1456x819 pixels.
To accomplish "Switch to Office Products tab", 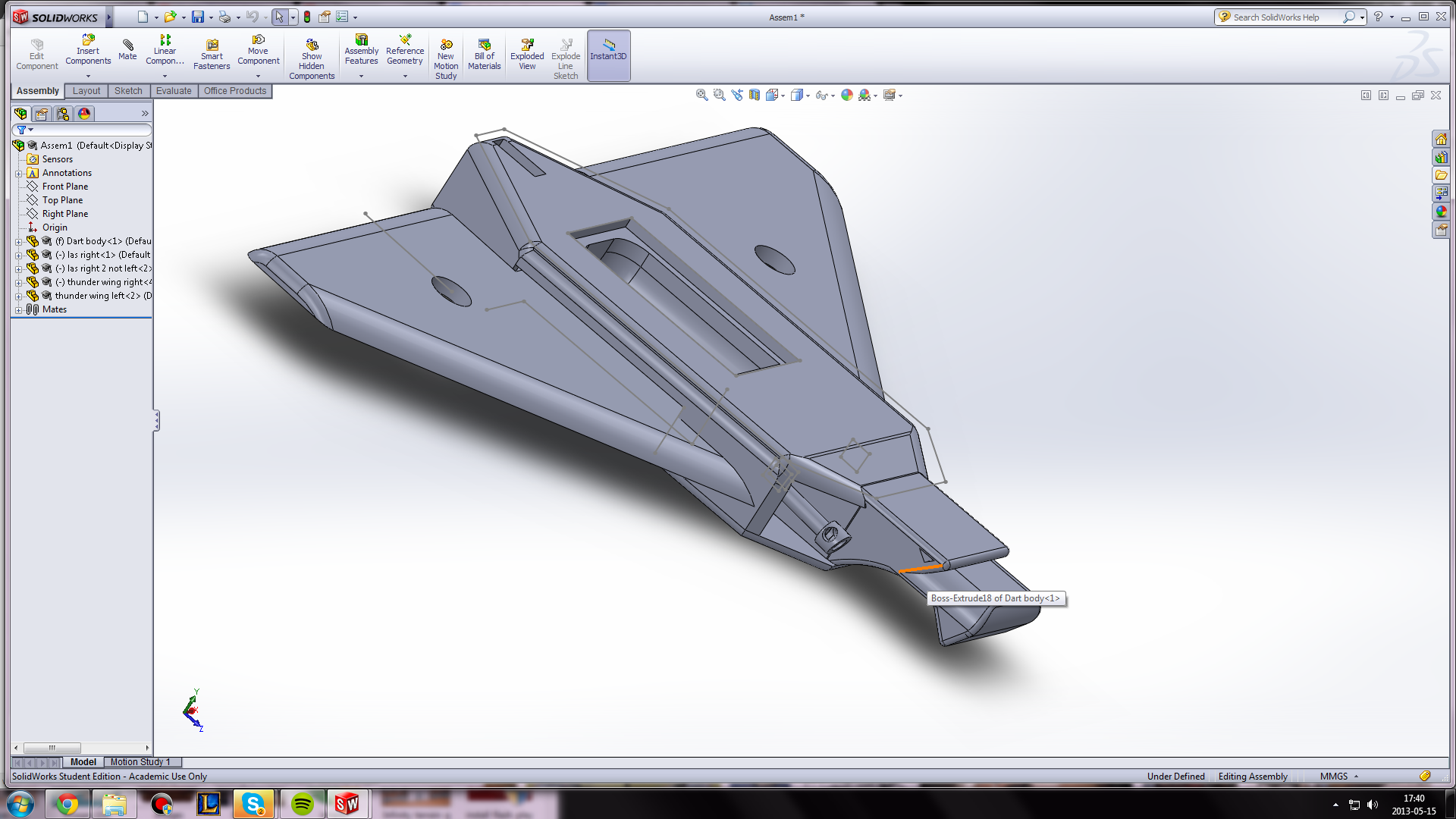I will (x=235, y=91).
